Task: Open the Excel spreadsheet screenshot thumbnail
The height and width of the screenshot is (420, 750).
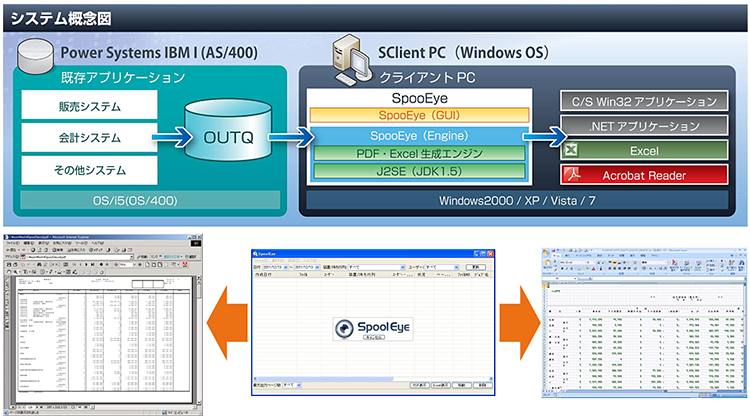Action: click(x=644, y=323)
